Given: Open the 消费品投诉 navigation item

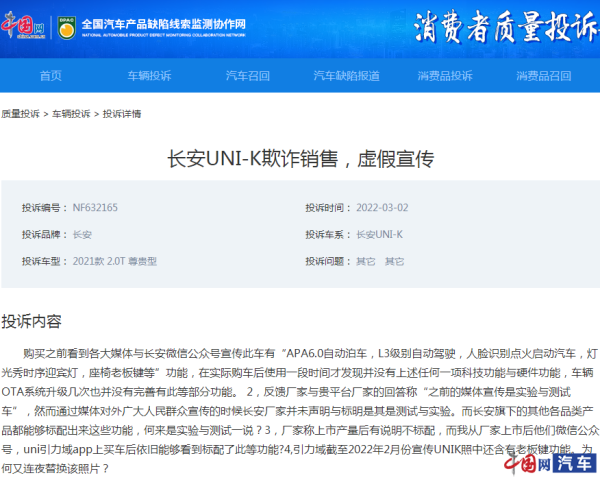Looking at the screenshot, I should (x=445, y=76).
